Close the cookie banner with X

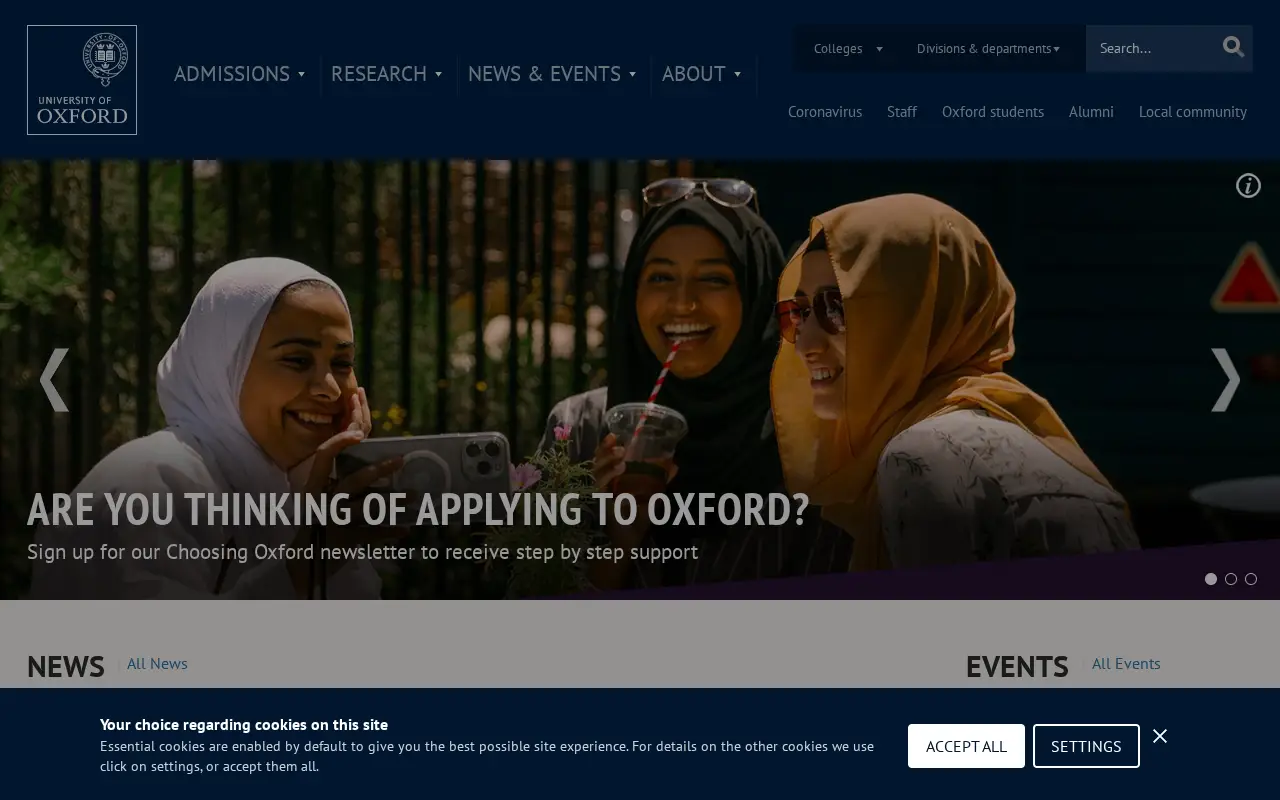tap(1160, 736)
